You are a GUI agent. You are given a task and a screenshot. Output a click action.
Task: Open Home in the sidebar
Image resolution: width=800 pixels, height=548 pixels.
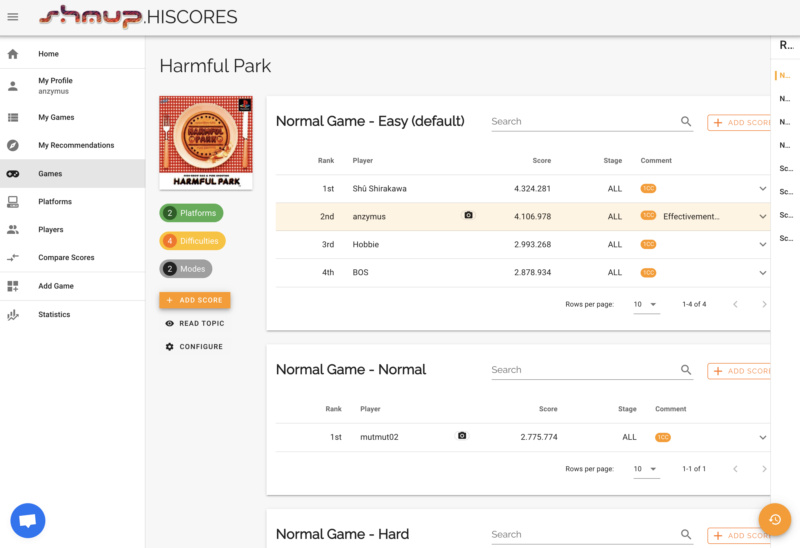point(72,54)
